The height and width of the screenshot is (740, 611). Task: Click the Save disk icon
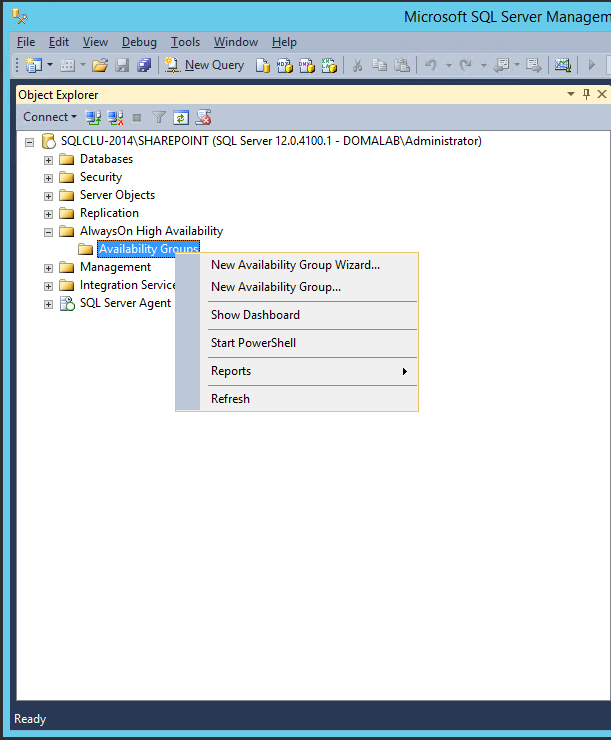[x=122, y=65]
